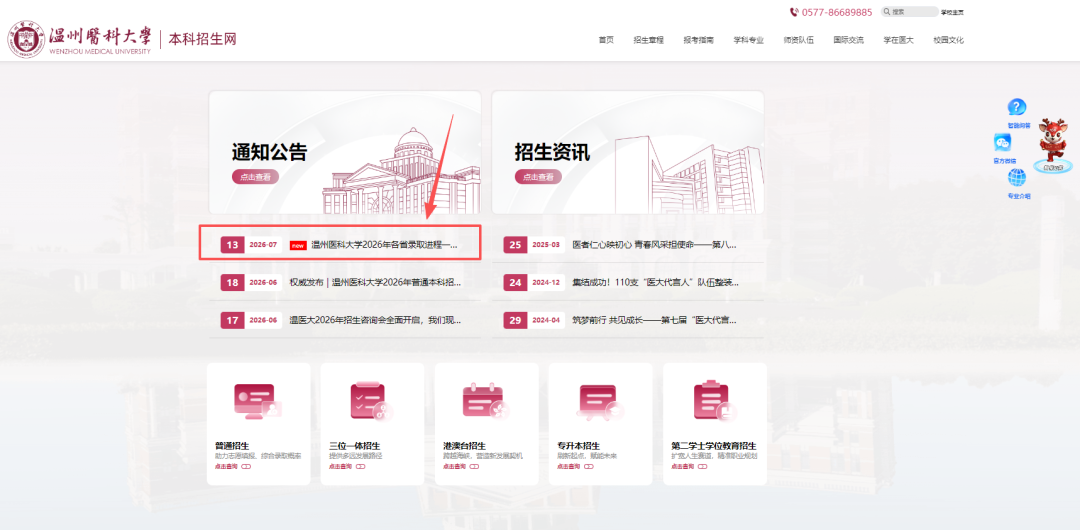Click the 三位一体招生 card title
This screenshot has width=1080, height=530.
355,446
